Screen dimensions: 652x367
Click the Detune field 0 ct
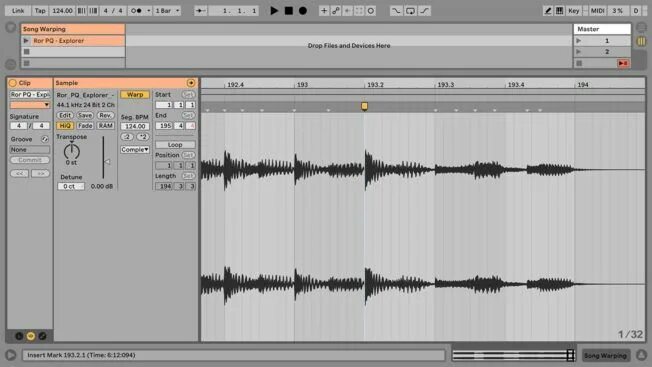click(71, 187)
